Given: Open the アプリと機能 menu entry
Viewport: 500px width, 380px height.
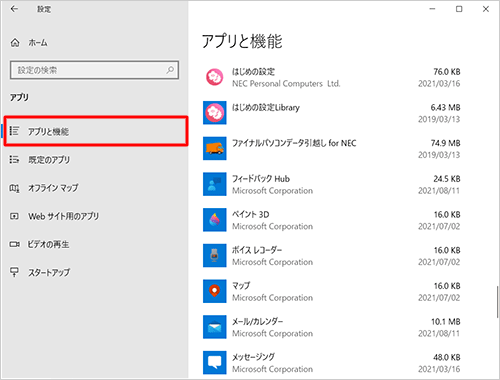Looking at the screenshot, I should (x=96, y=131).
